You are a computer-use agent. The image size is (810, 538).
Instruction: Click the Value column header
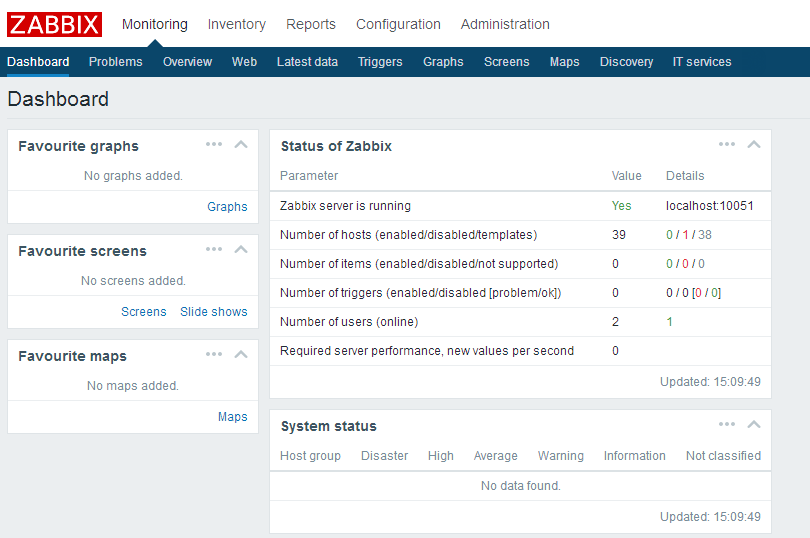627,176
